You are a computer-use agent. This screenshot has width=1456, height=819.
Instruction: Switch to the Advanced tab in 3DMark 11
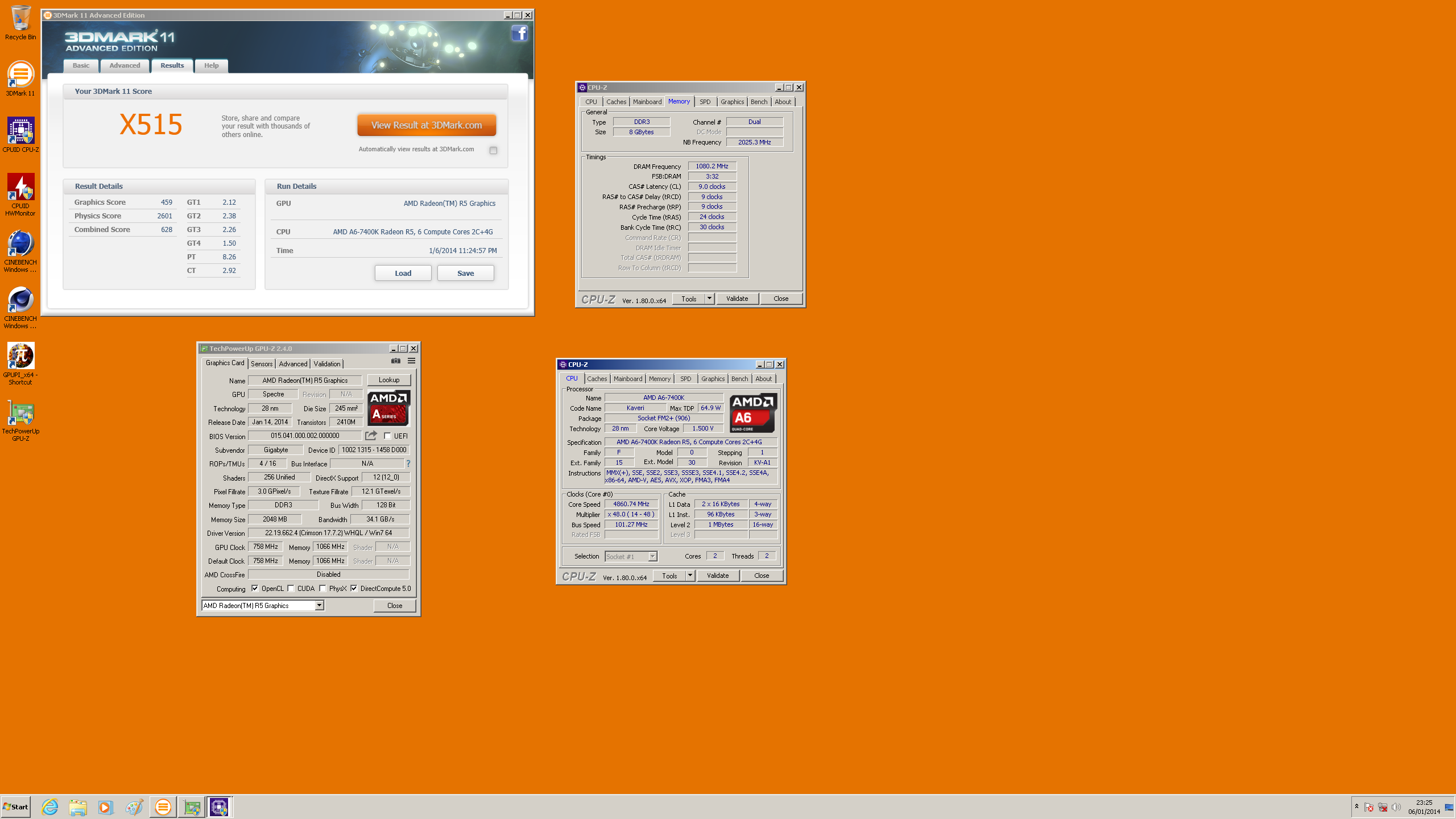coord(125,65)
